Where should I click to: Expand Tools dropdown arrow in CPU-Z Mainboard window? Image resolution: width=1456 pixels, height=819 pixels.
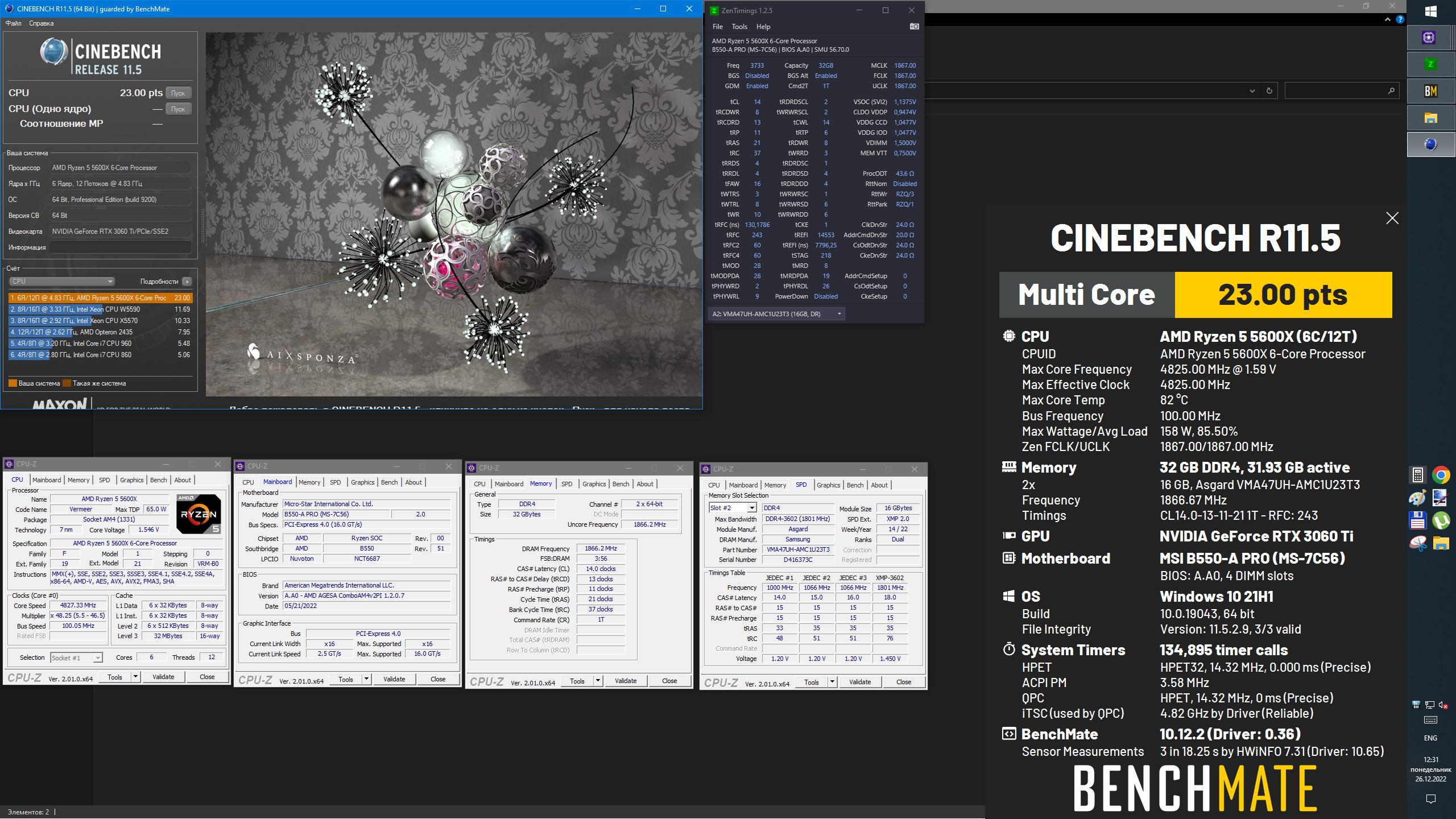pyautogui.click(x=366, y=679)
